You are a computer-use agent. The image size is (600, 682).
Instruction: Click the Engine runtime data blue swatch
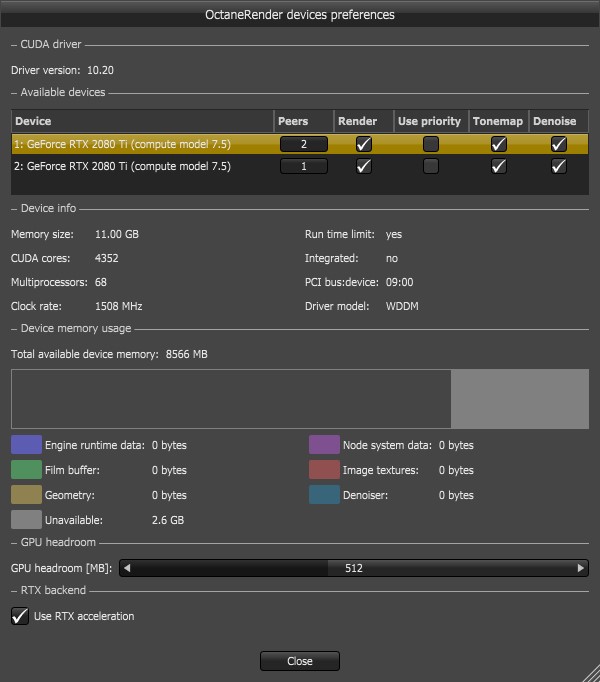pyautogui.click(x=27, y=445)
